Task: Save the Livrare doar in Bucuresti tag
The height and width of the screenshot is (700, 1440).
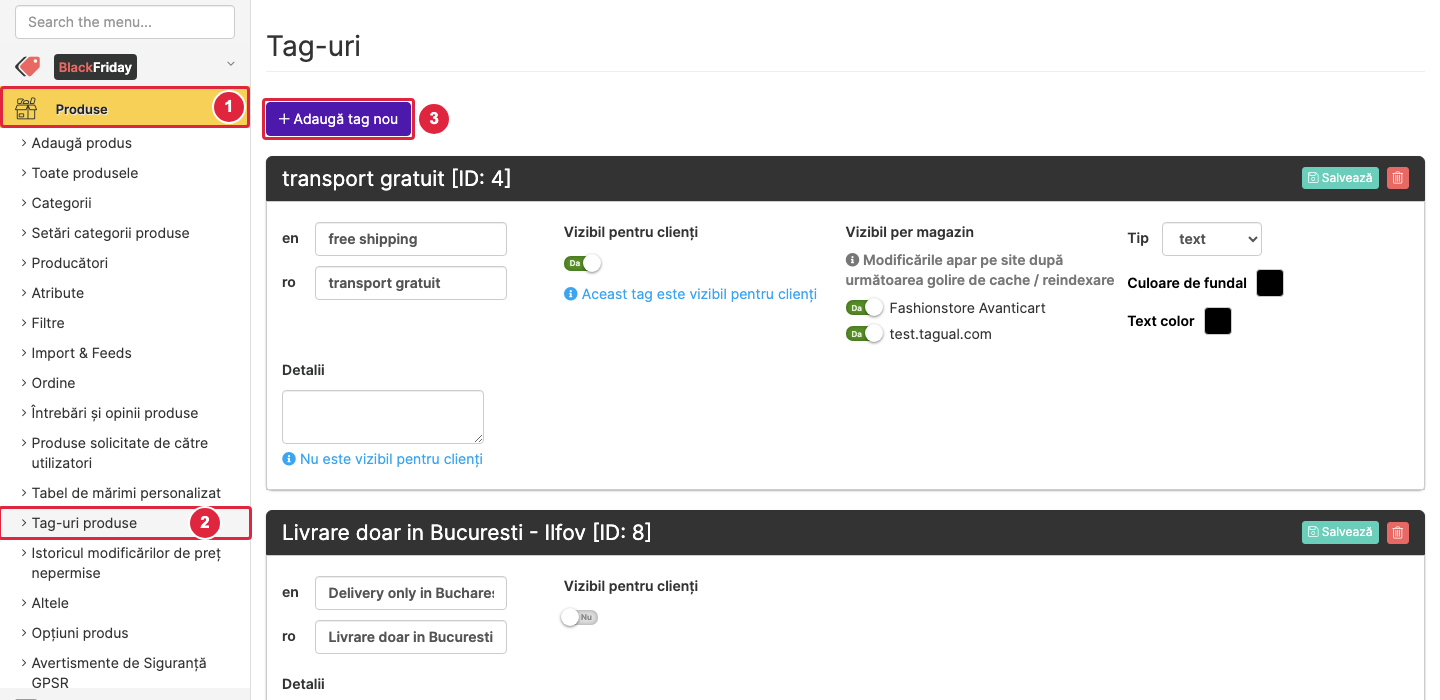Action: [x=1340, y=533]
